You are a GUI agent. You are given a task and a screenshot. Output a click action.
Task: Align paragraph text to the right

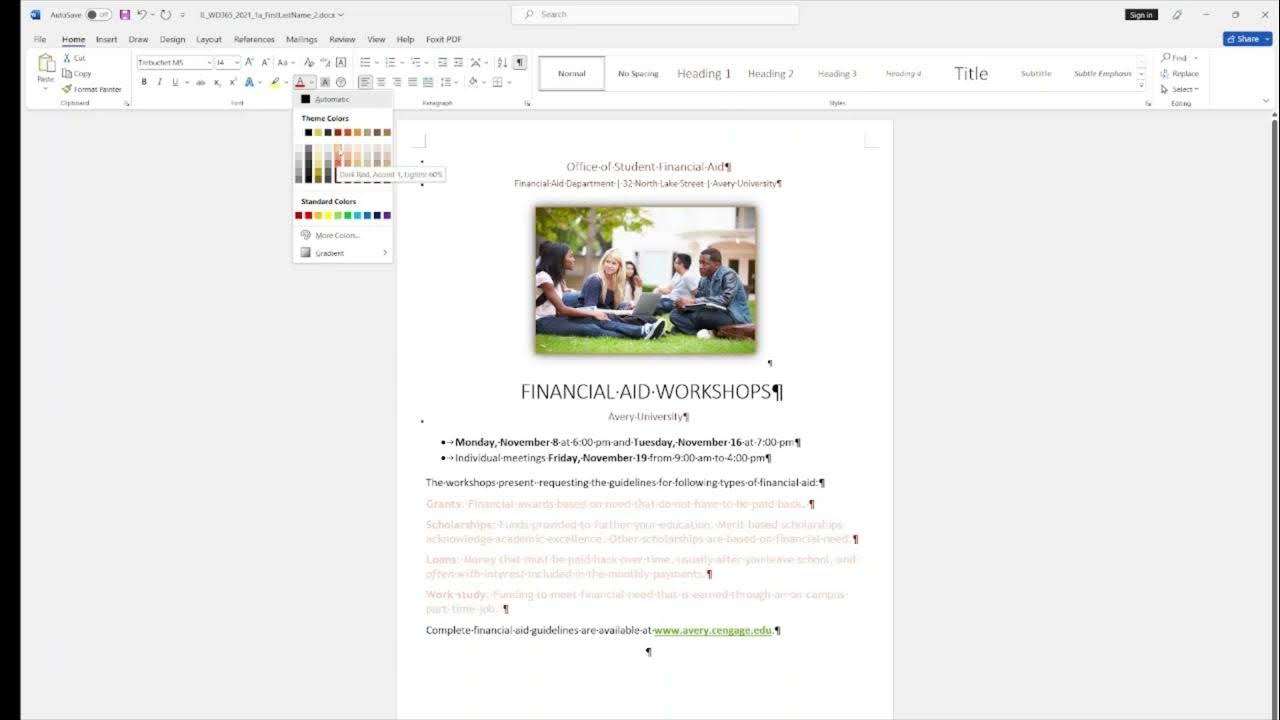click(x=397, y=82)
